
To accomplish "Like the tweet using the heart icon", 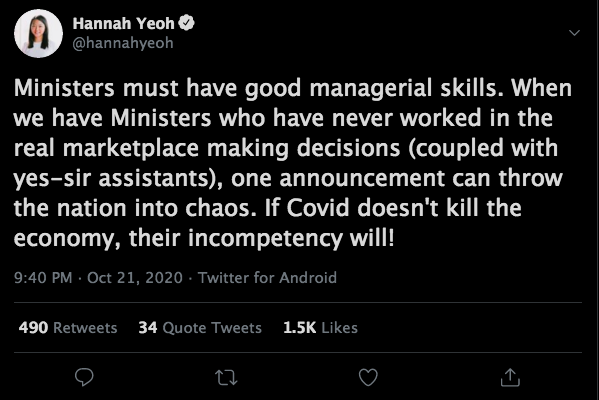I will coord(368,377).
